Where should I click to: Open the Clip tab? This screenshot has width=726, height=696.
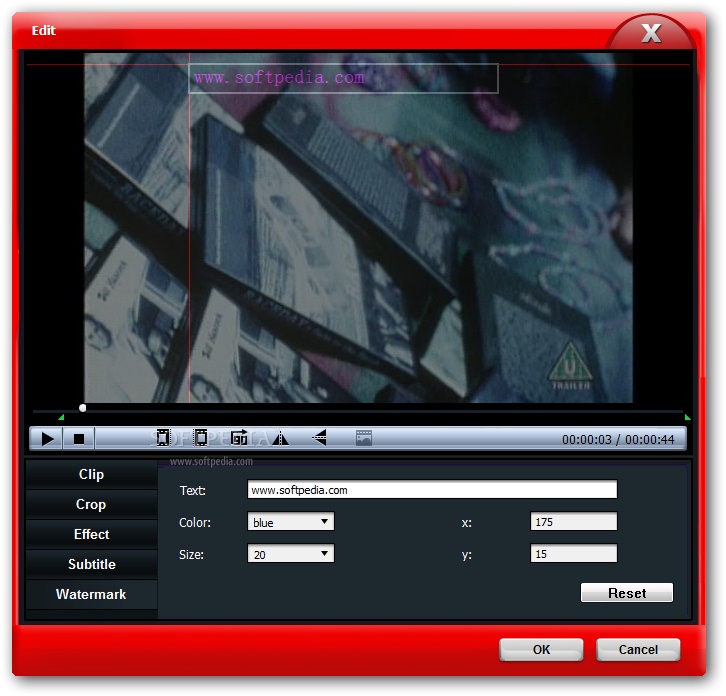91,474
